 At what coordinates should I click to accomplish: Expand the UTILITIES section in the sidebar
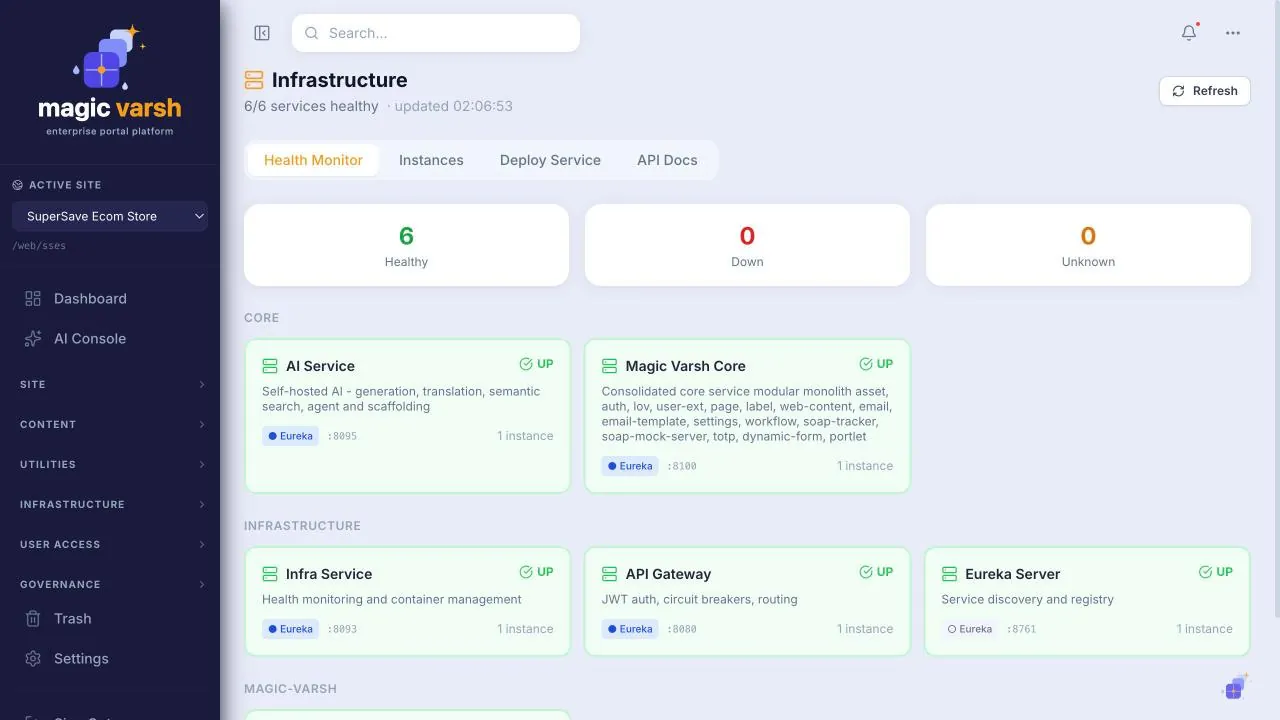point(110,464)
